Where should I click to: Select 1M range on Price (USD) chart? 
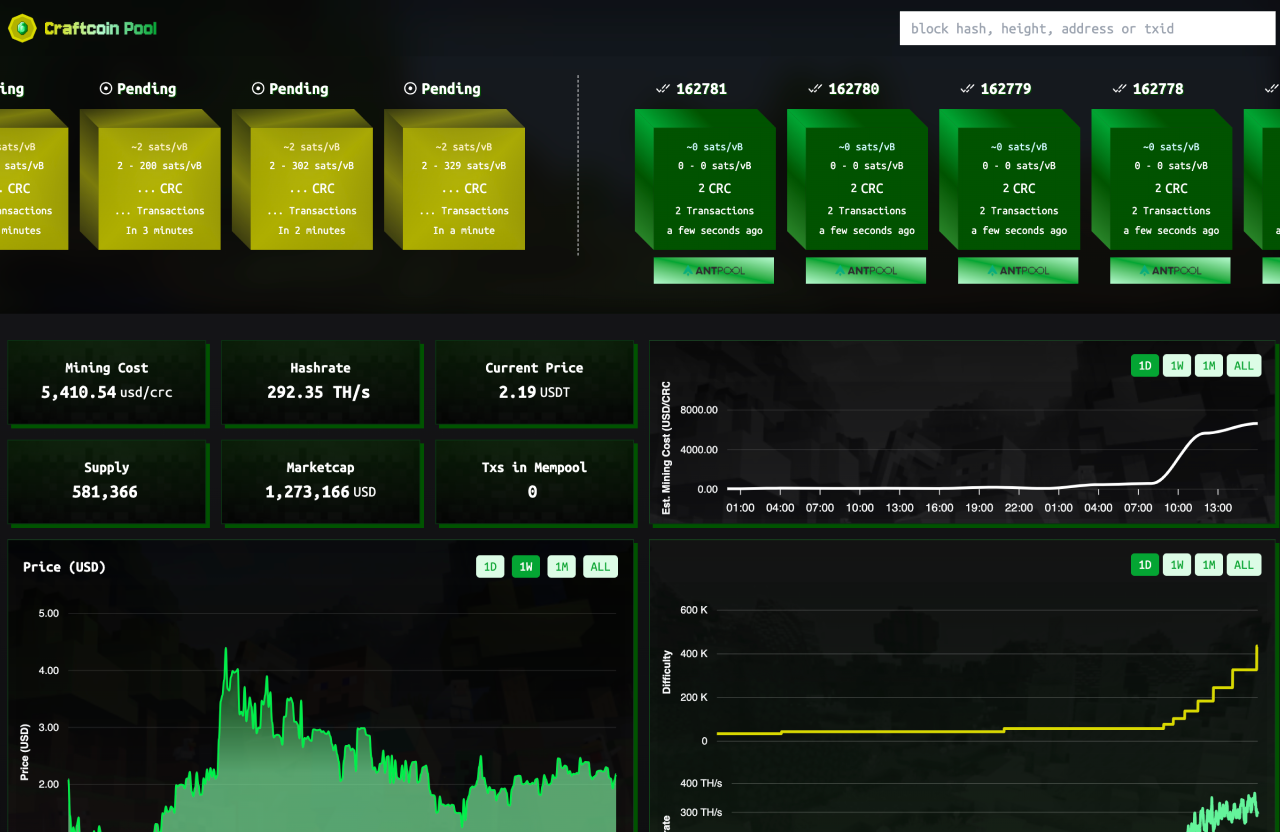(x=561, y=567)
